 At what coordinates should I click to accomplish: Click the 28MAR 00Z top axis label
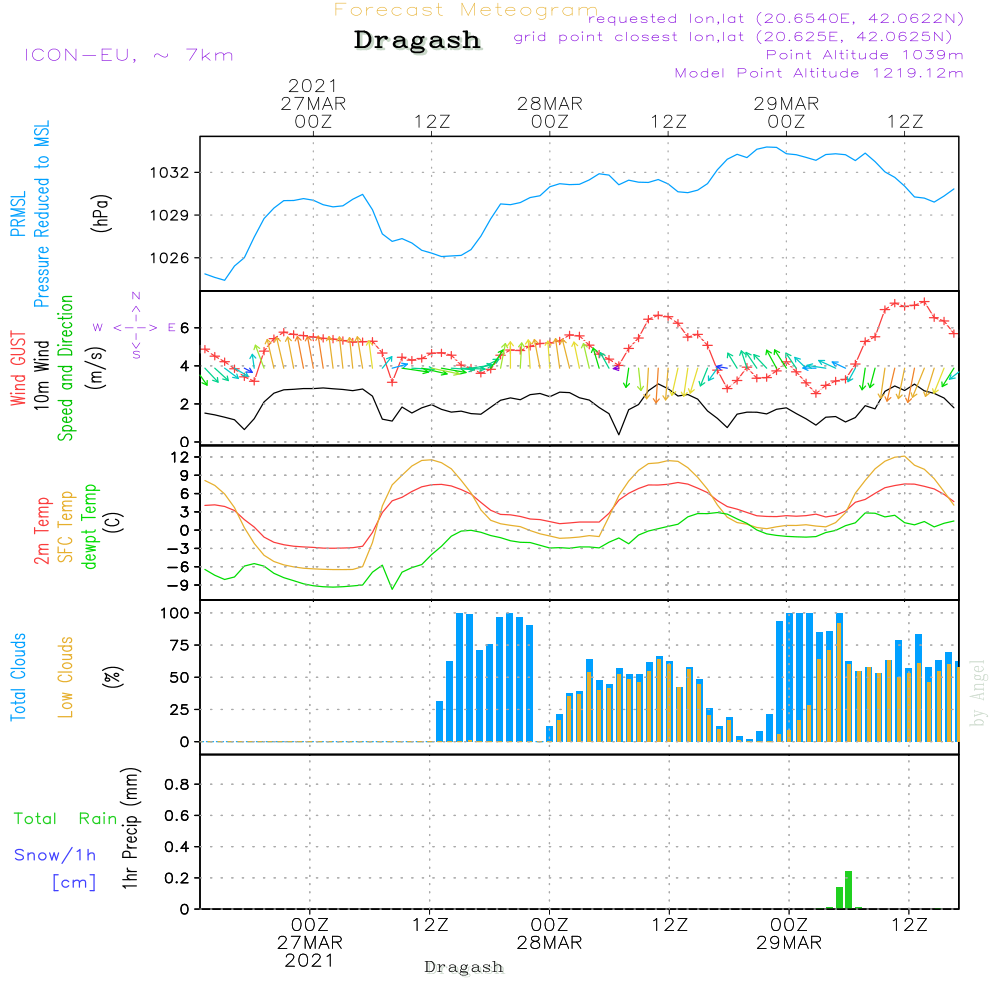pos(550,112)
